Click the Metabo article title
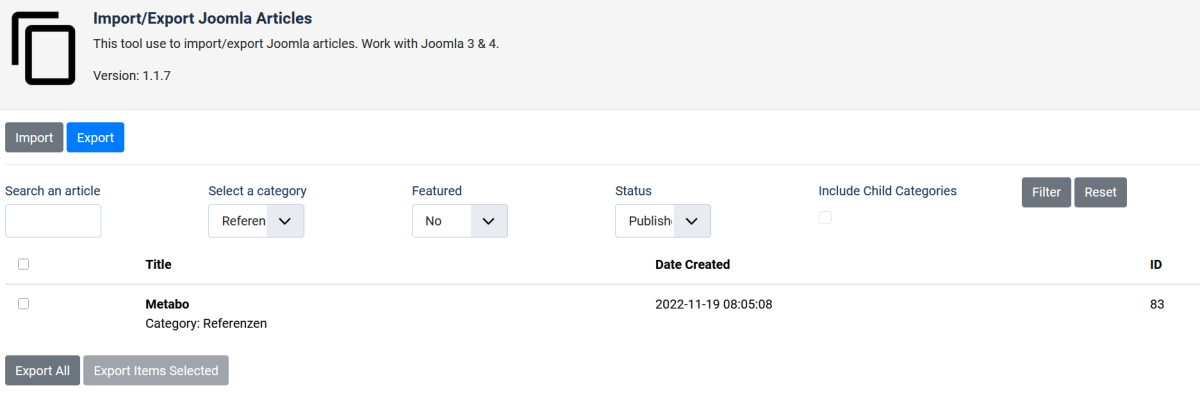 coord(167,304)
